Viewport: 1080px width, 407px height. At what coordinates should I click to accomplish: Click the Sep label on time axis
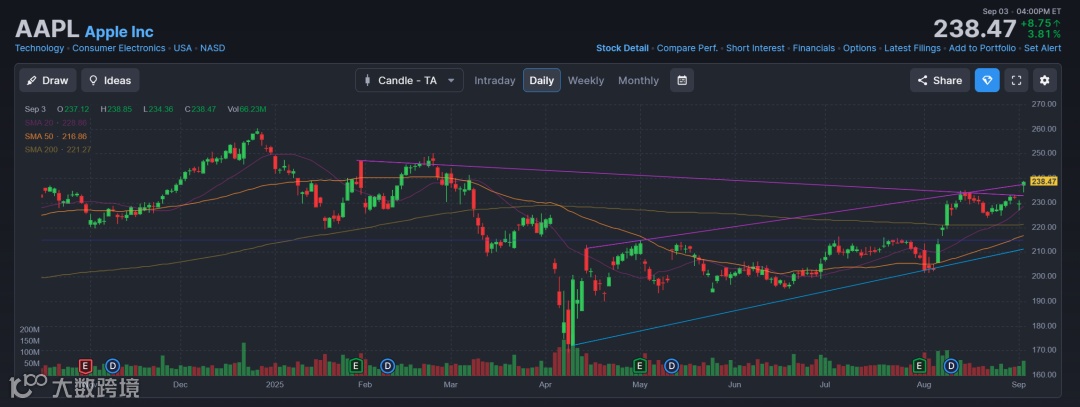(1019, 384)
